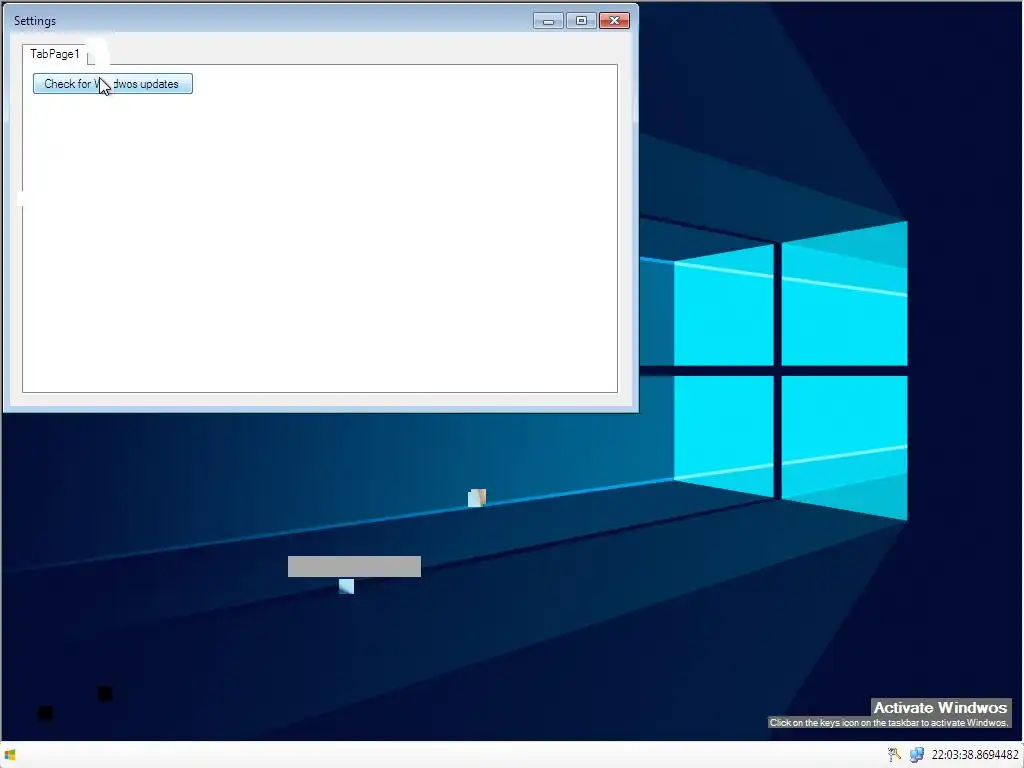Open the network computers tray icon
1024x768 pixels.
click(917, 755)
